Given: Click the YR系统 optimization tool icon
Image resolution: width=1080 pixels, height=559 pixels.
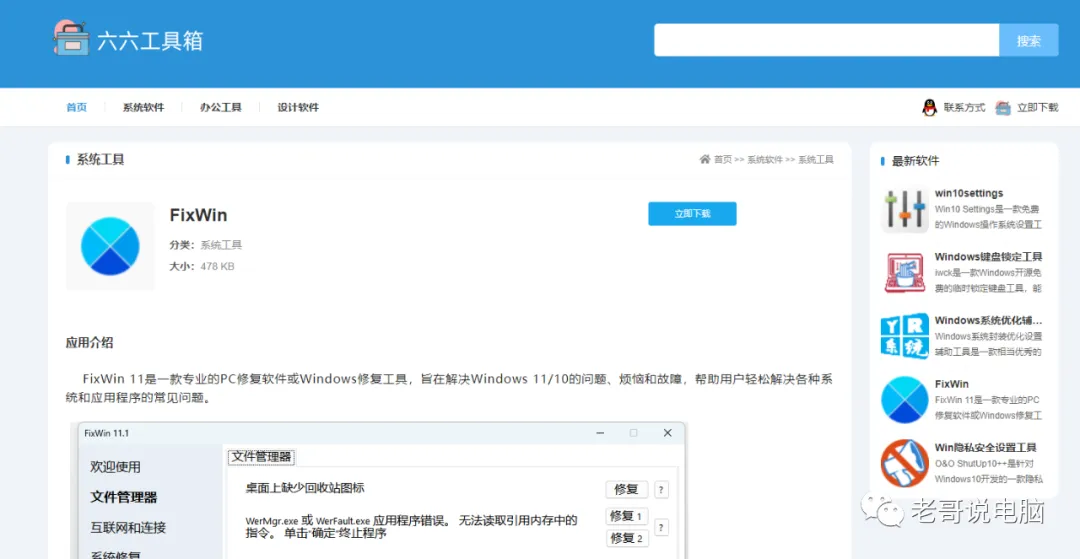Looking at the screenshot, I should coord(905,336).
